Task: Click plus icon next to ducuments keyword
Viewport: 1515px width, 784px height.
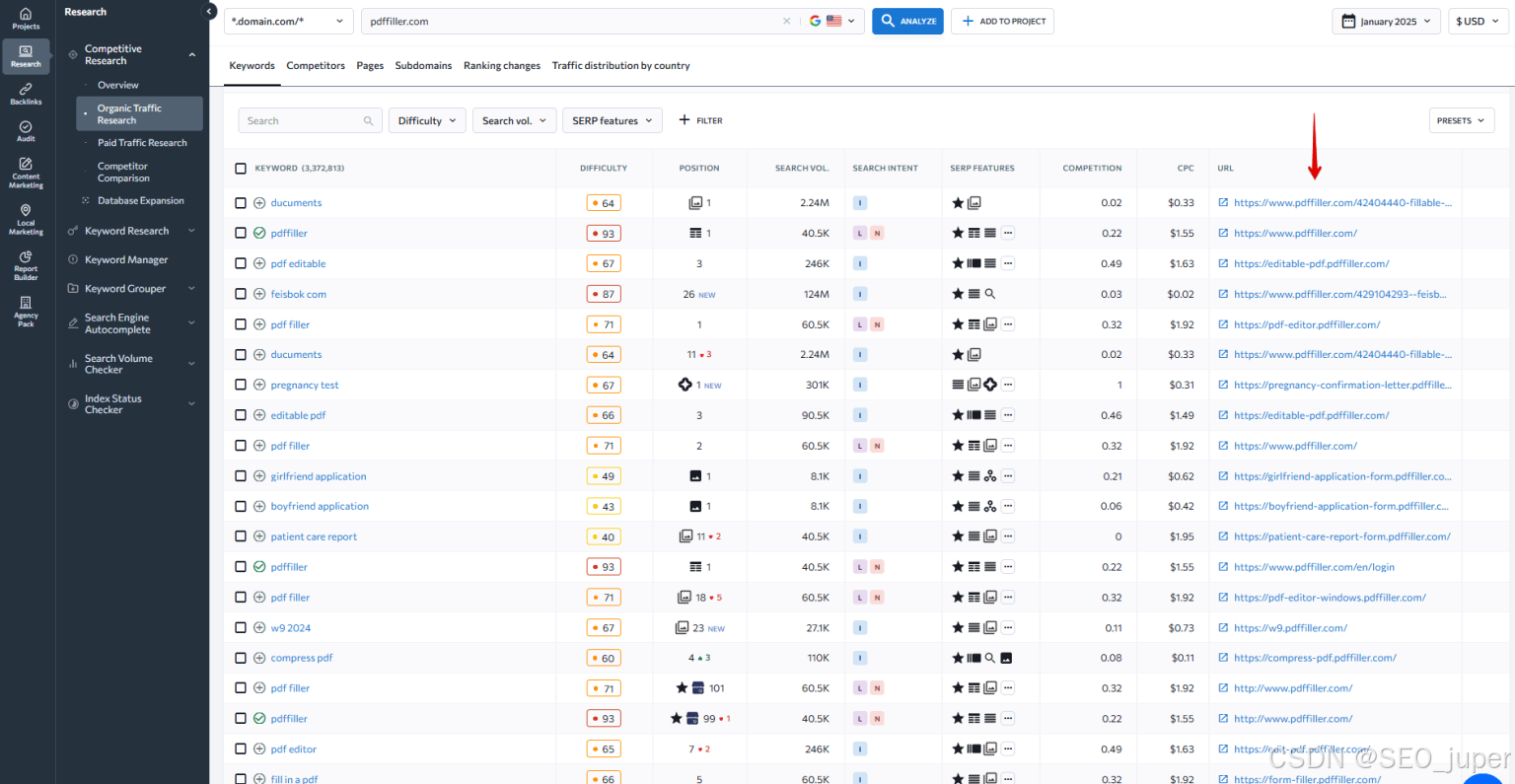Action: click(259, 203)
